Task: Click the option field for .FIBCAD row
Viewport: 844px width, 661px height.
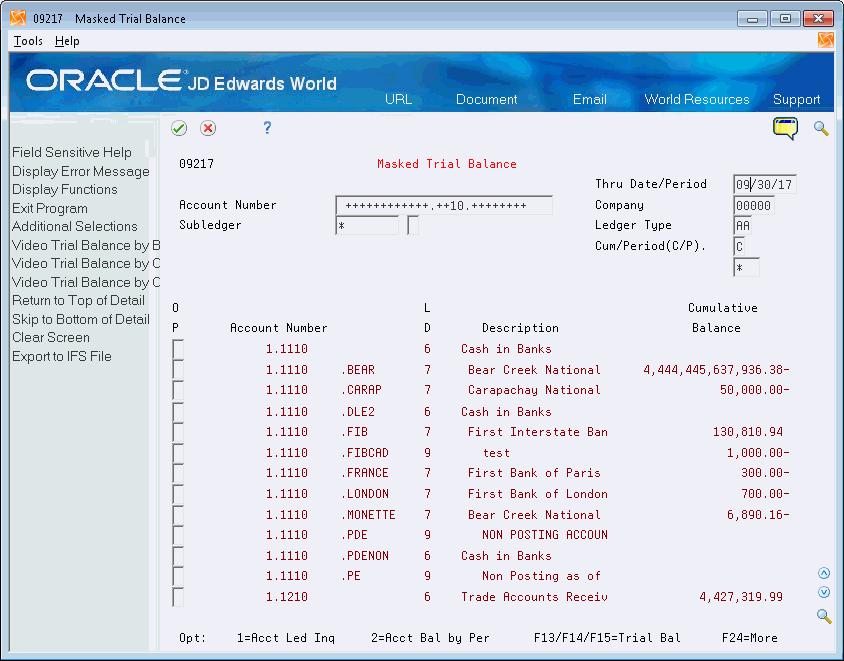Action: pyautogui.click(x=178, y=453)
